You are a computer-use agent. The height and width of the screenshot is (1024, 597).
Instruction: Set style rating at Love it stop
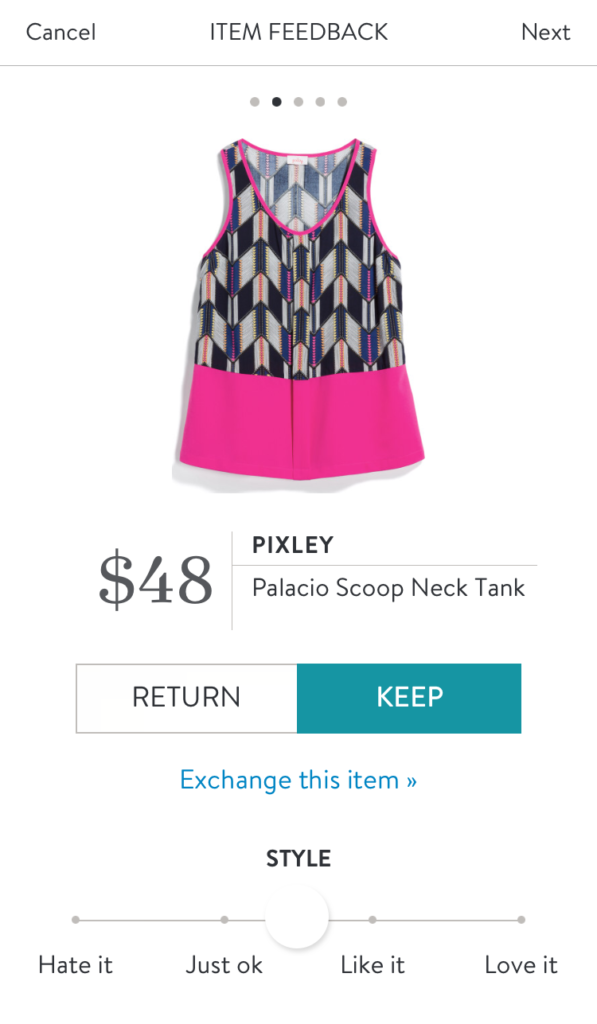pos(521,920)
